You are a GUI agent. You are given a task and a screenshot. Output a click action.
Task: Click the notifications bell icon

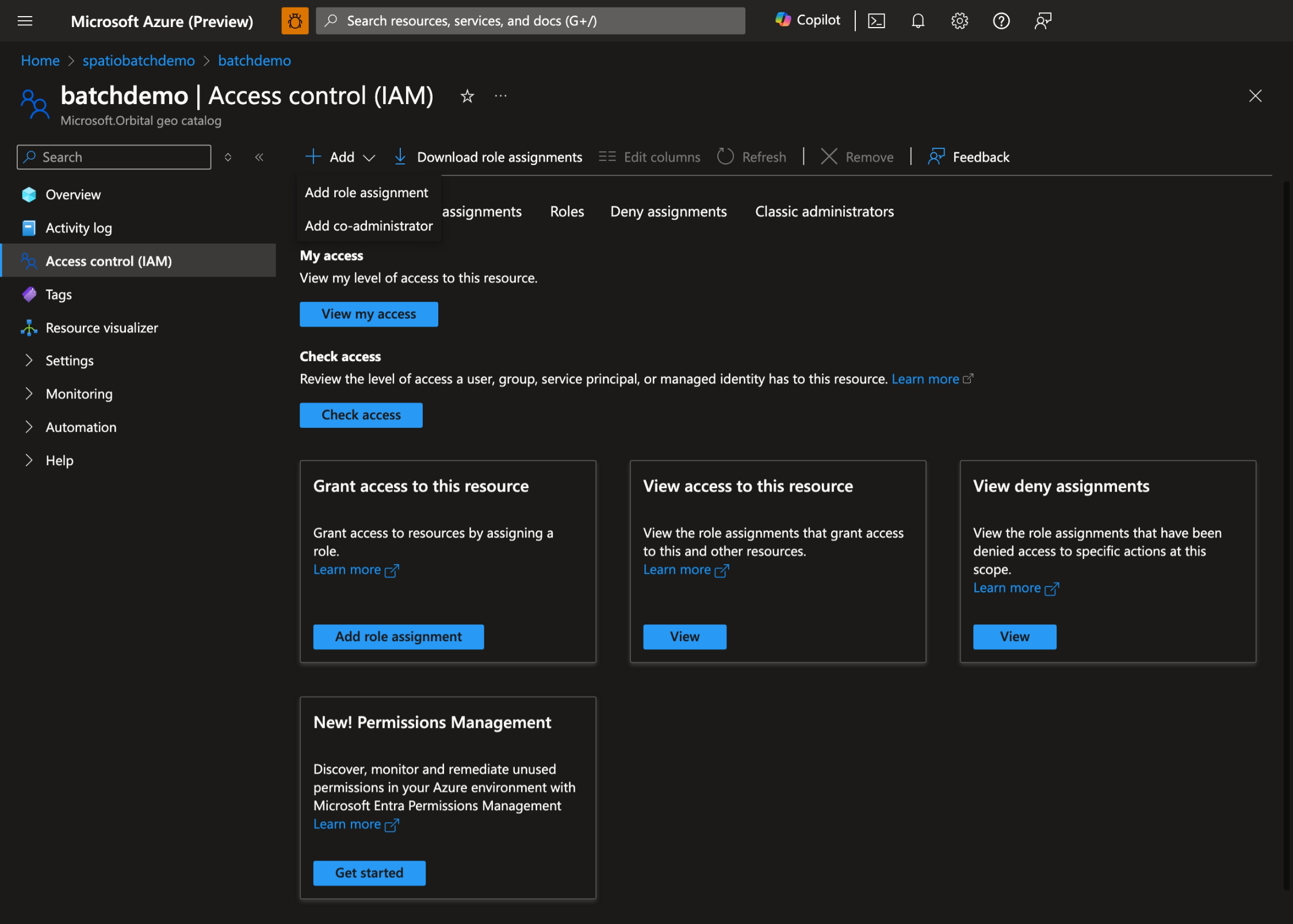click(918, 21)
